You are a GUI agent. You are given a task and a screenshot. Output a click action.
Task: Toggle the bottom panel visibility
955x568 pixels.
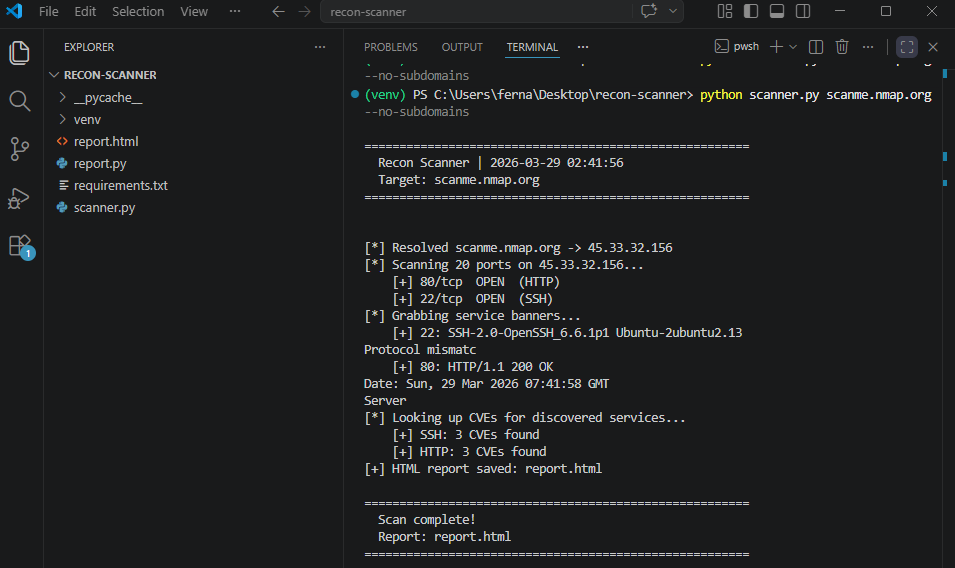click(x=776, y=11)
